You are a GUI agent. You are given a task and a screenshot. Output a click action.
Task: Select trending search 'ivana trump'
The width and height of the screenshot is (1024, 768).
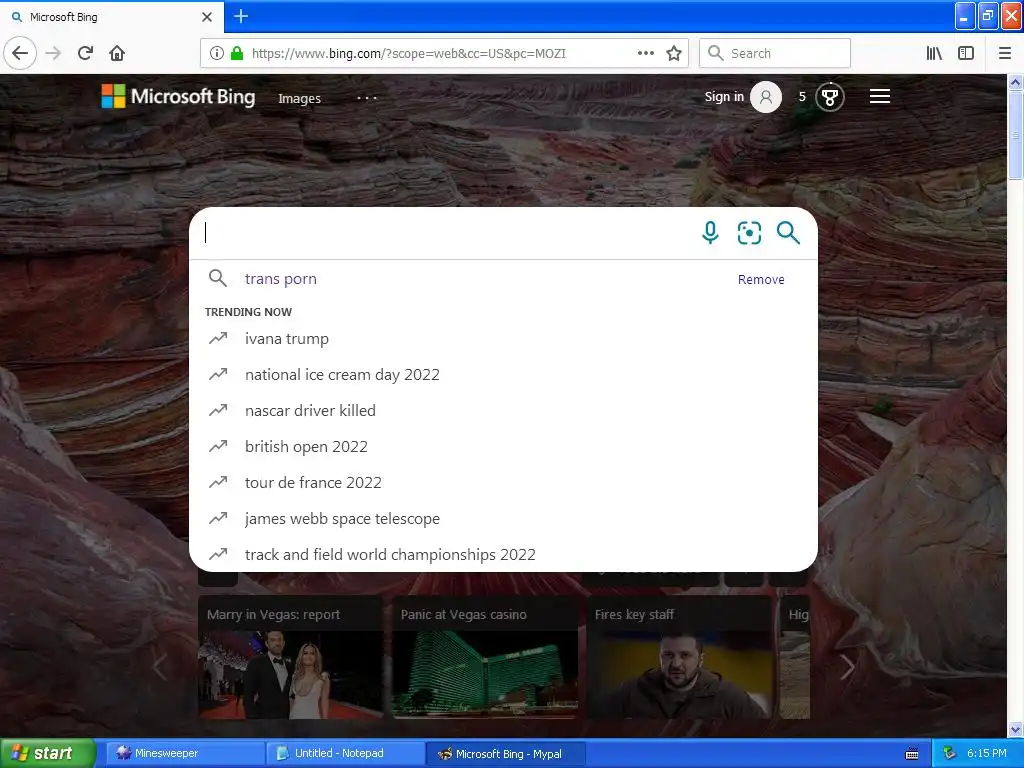coord(503,338)
